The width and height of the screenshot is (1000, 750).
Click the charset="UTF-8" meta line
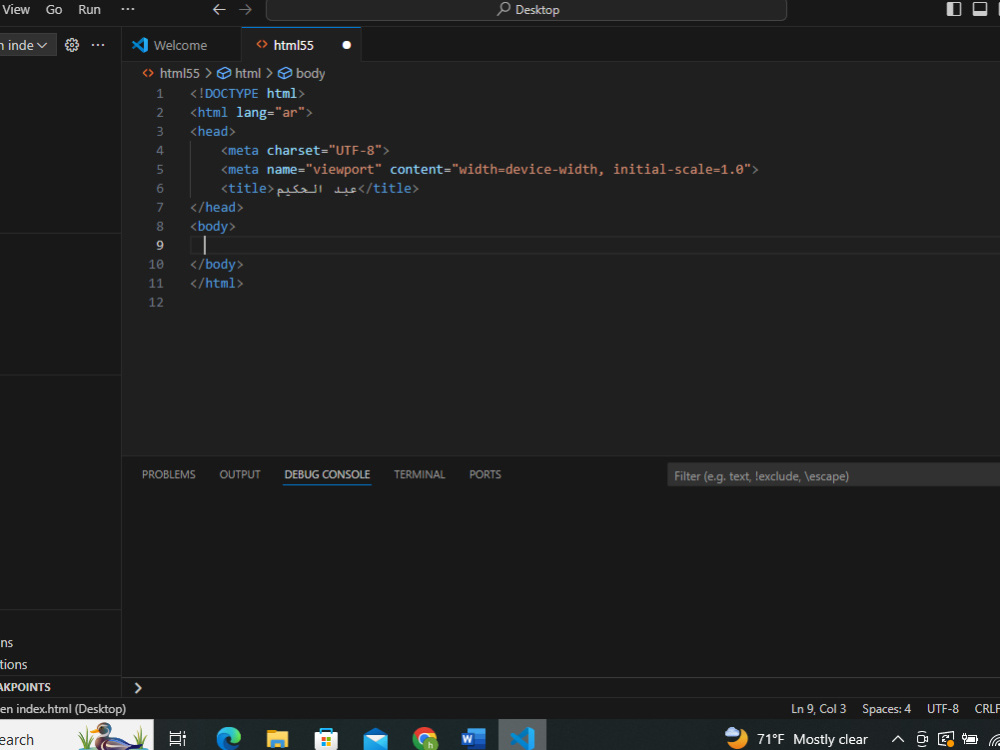point(305,151)
